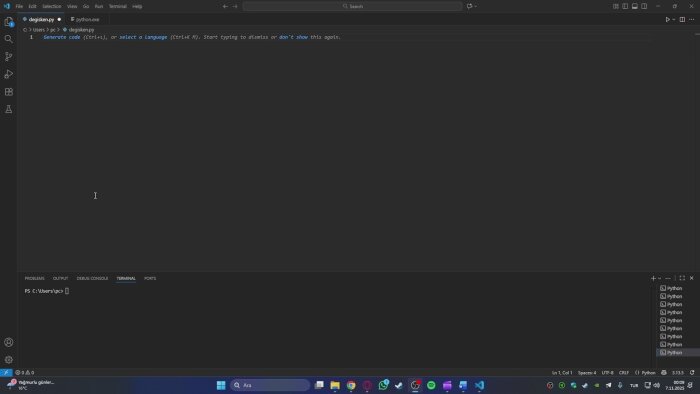
Task: Click the Users breadcrumb segment
Action: [39, 30]
